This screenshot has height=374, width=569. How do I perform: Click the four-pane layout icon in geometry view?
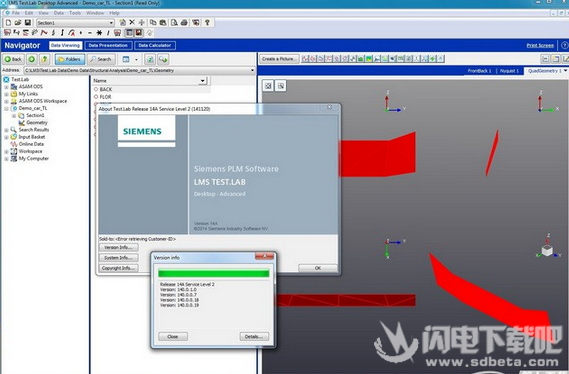pos(268,86)
